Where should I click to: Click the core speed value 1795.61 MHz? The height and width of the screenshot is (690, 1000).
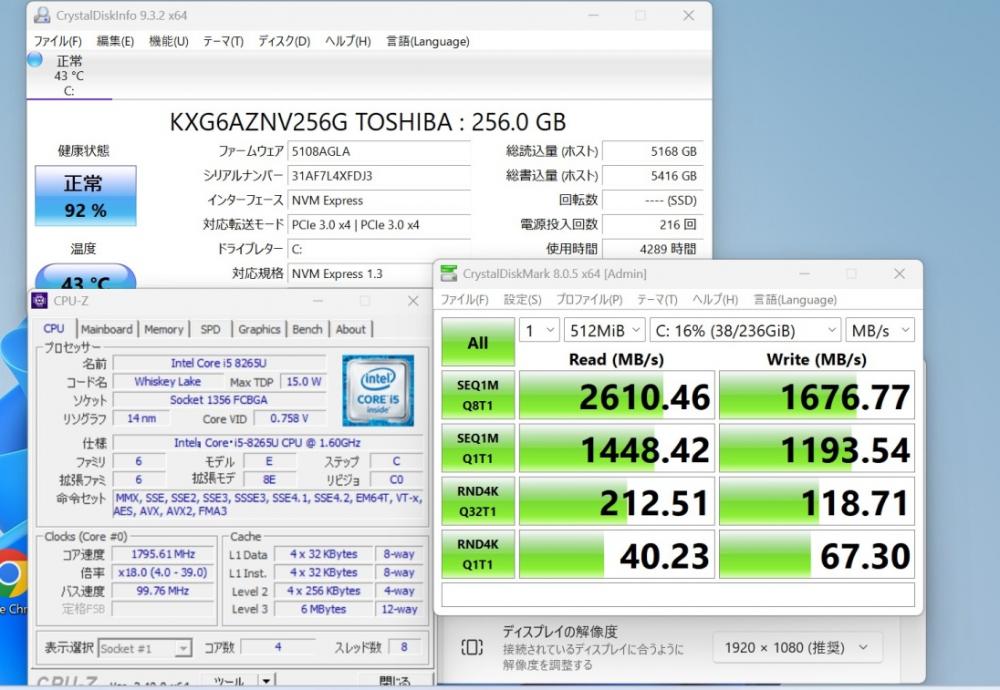click(x=163, y=554)
